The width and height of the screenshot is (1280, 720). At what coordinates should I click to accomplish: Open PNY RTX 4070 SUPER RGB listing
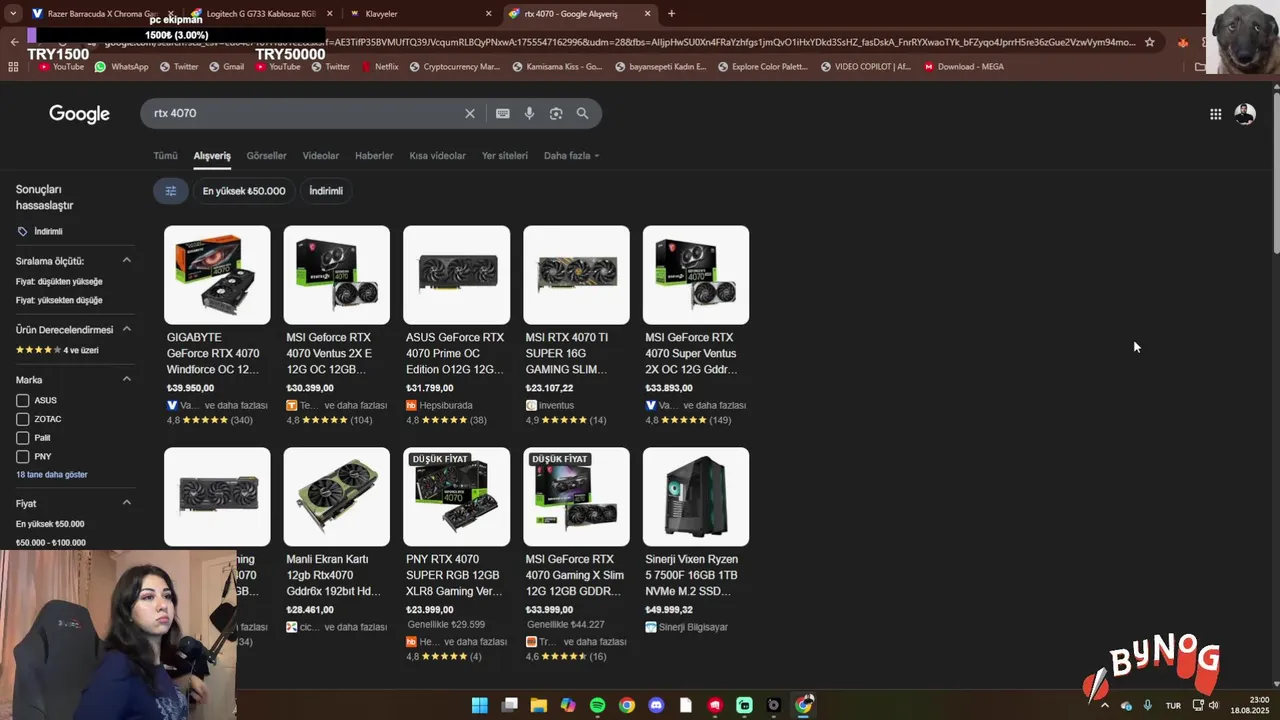456,555
